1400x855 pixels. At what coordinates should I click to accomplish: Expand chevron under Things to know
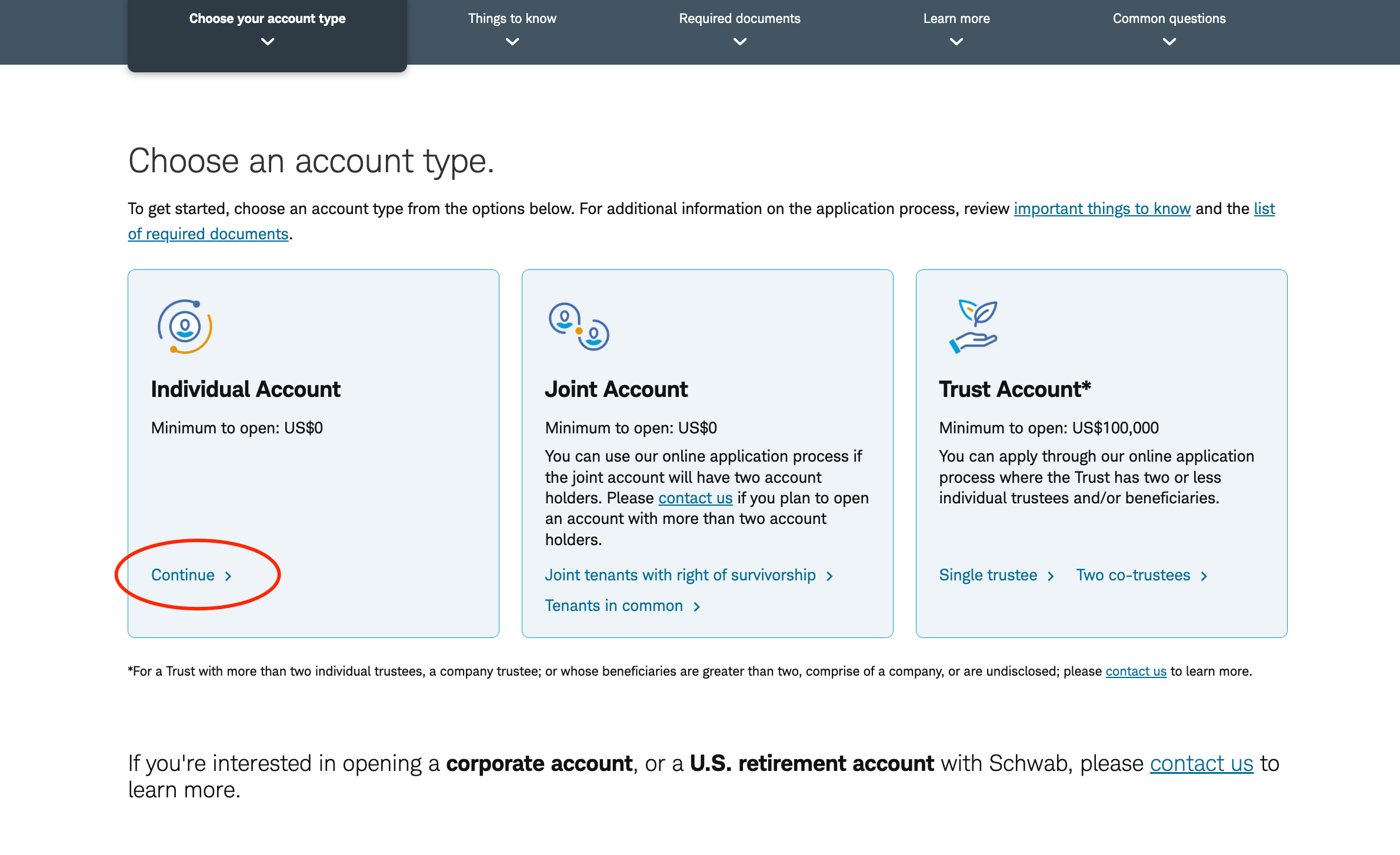point(512,42)
